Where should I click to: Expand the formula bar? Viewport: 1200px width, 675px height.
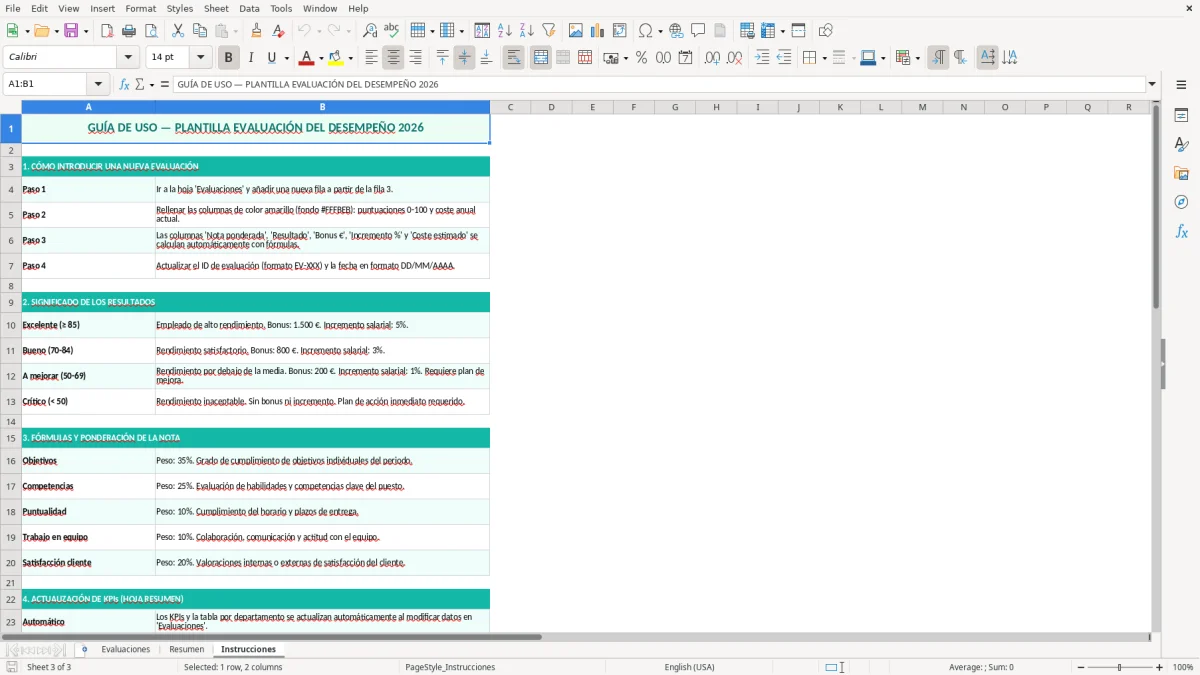coord(1152,84)
